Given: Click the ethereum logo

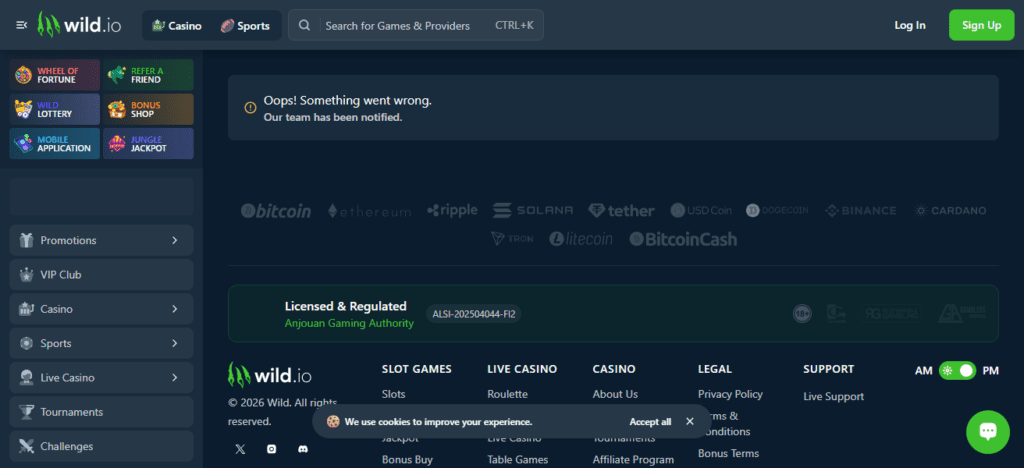Looking at the screenshot, I should coord(369,211).
